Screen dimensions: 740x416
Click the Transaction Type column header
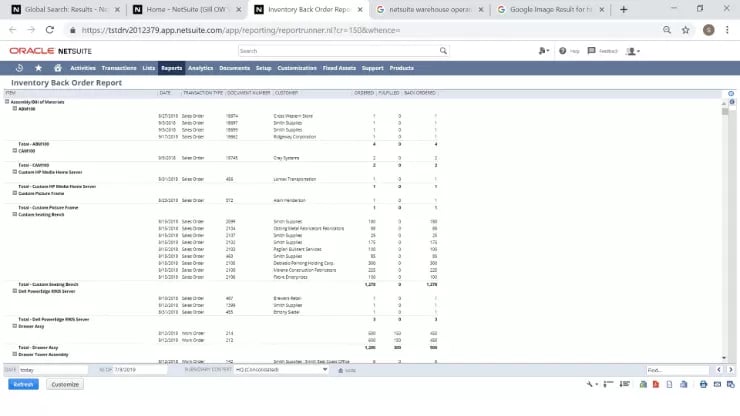click(x=203, y=93)
